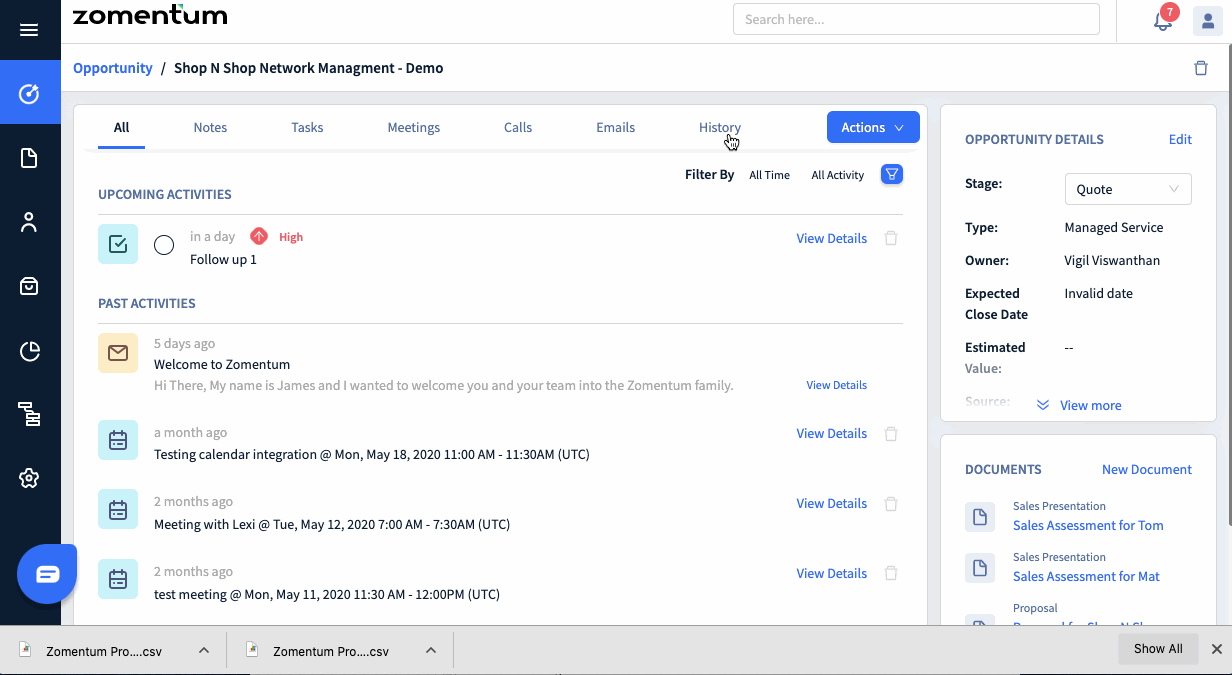Open the Pipeline icon in the sidebar
Viewport: 1232px width, 675px height.
tap(30, 414)
